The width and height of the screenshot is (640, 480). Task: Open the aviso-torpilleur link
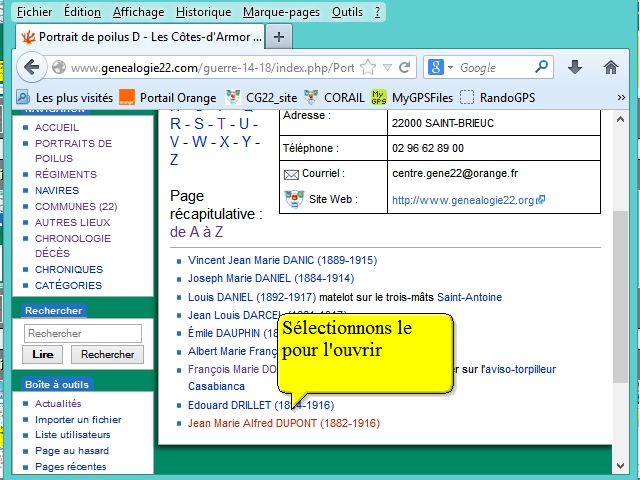pyautogui.click(x=521, y=369)
